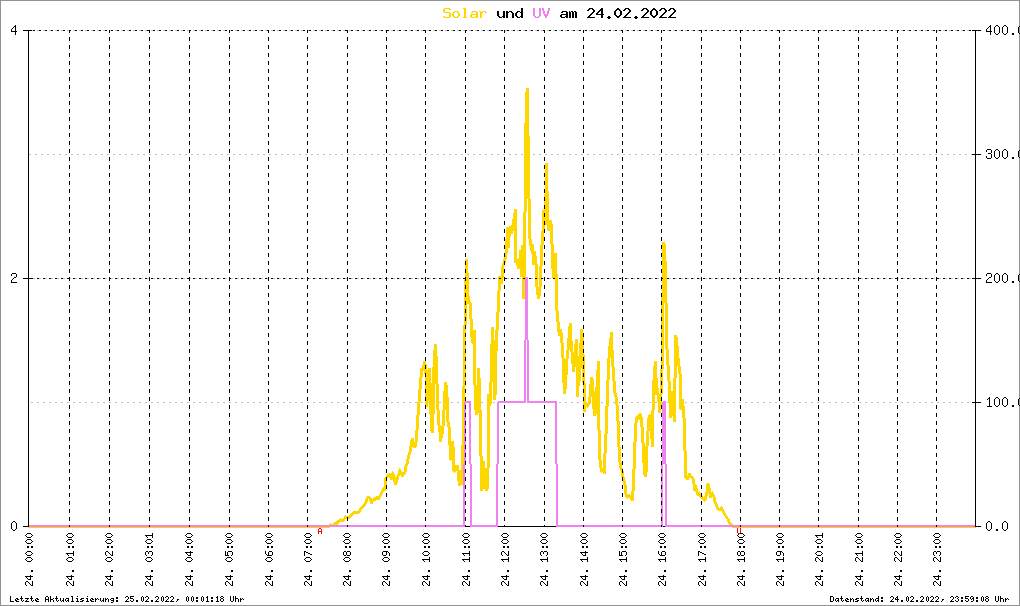
Task: Click the time label '24. 01:00'
Action: (70, 559)
